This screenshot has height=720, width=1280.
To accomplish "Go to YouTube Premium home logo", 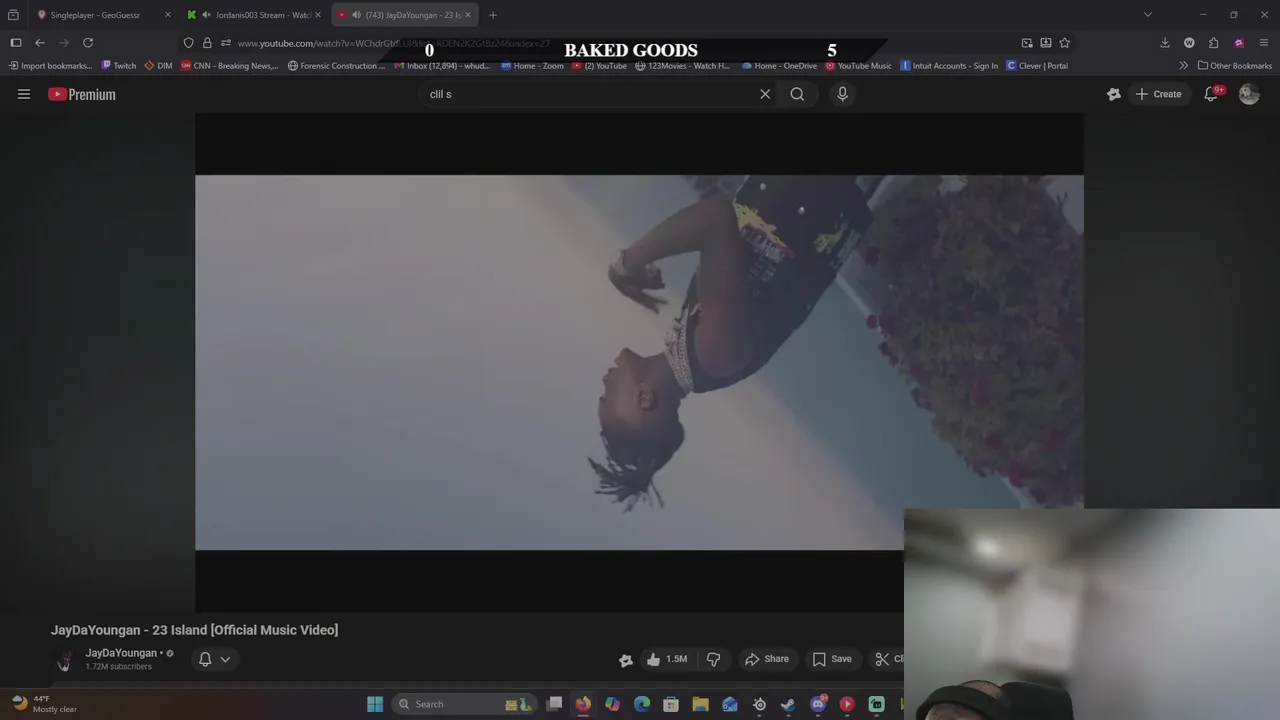I will coord(82,94).
